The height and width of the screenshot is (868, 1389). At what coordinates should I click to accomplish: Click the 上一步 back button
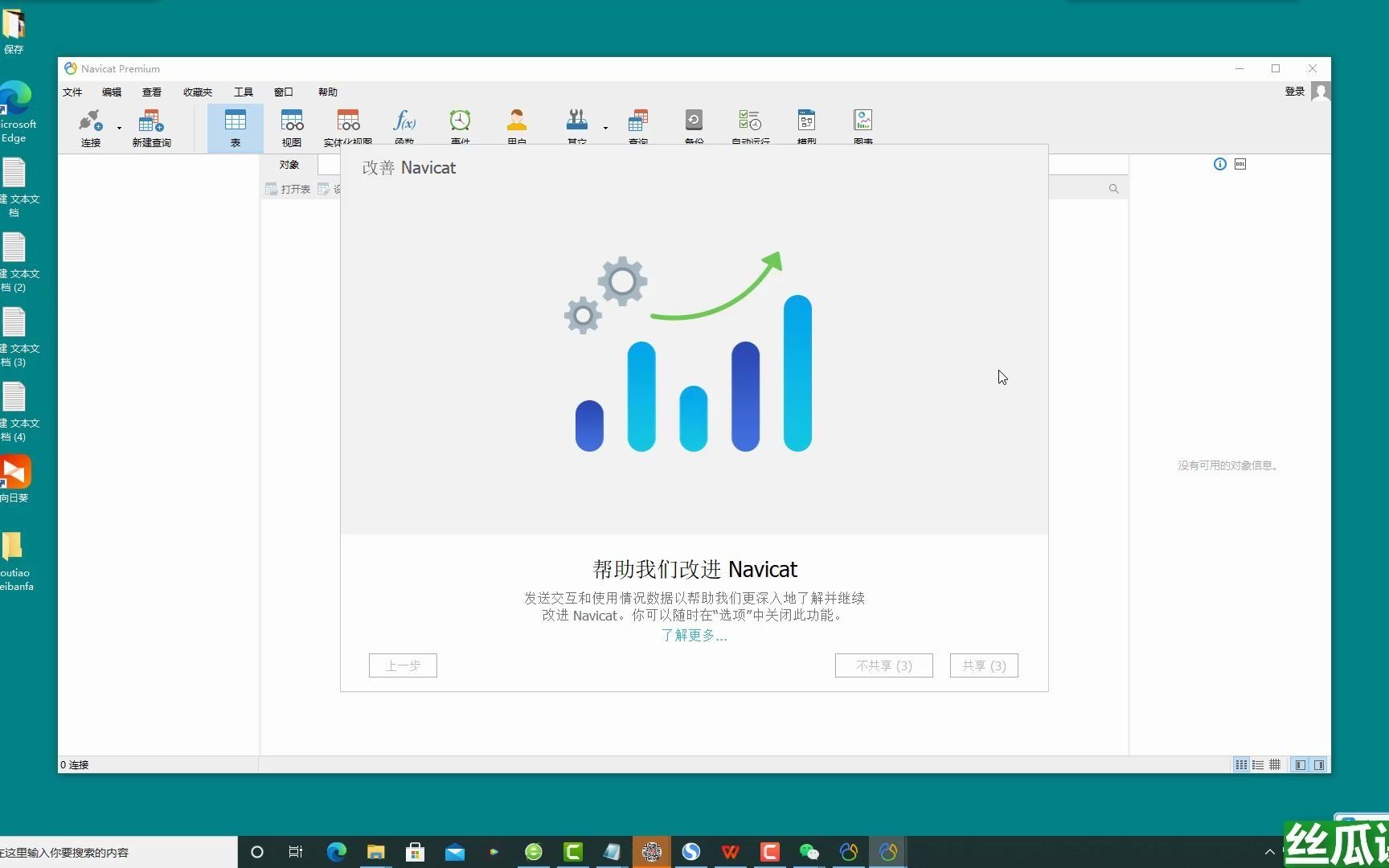(x=403, y=665)
